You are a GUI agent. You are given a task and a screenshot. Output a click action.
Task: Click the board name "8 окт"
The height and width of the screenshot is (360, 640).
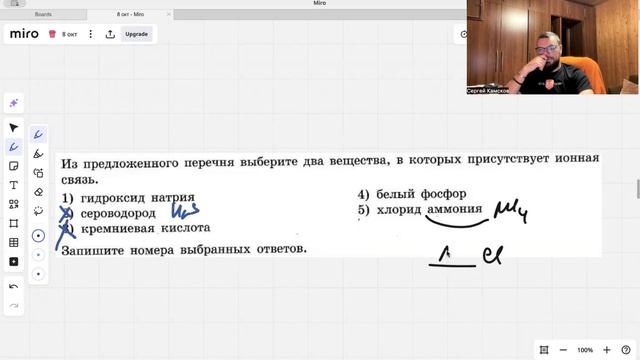tap(69, 34)
